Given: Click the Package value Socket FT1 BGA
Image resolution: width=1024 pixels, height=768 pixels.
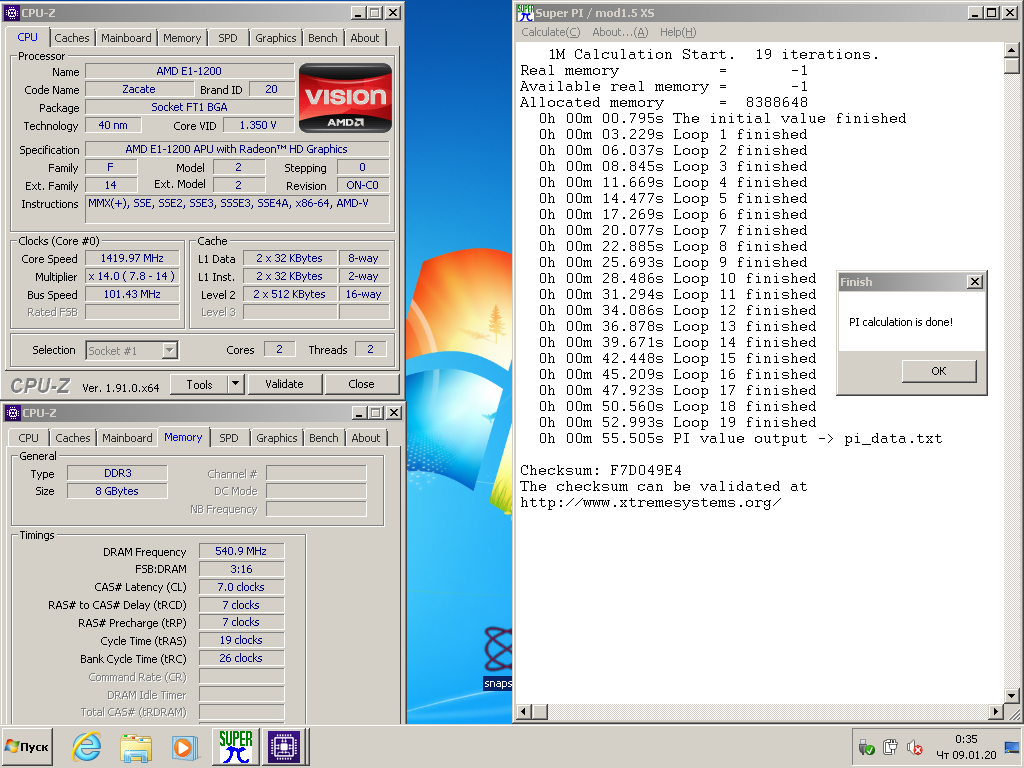Looking at the screenshot, I should click(189, 107).
